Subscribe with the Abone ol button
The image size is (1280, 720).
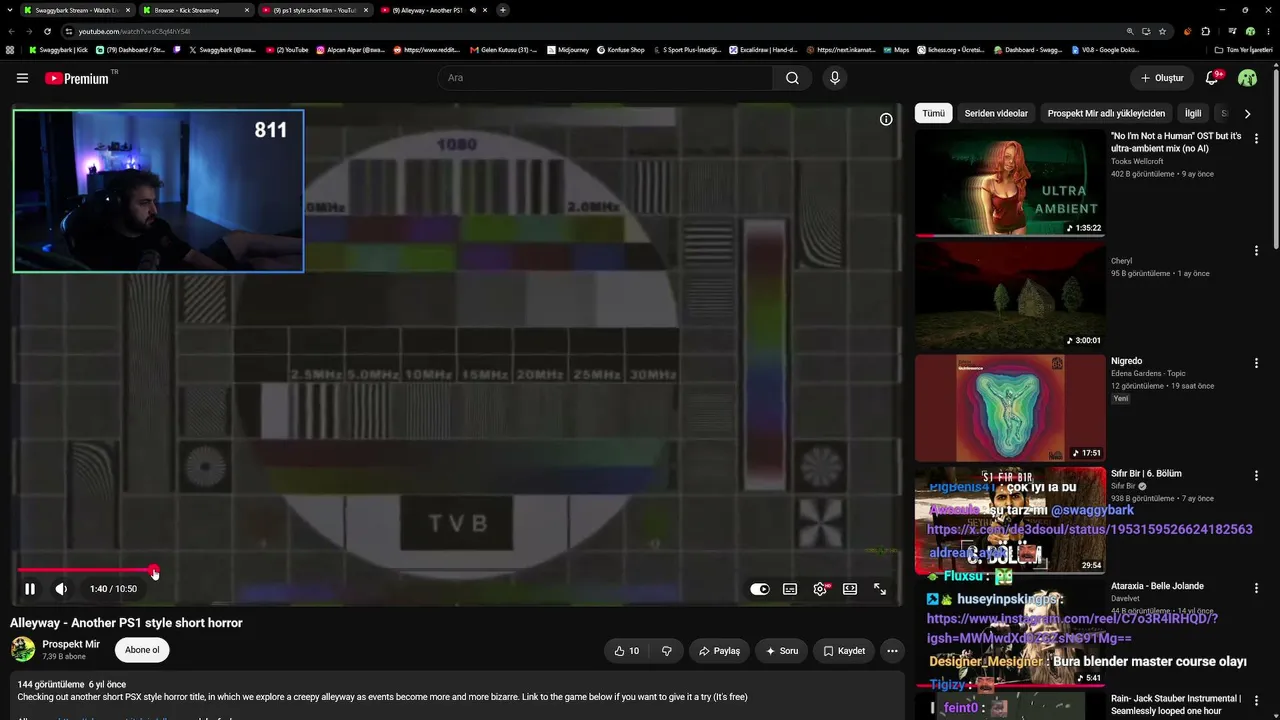coord(142,650)
